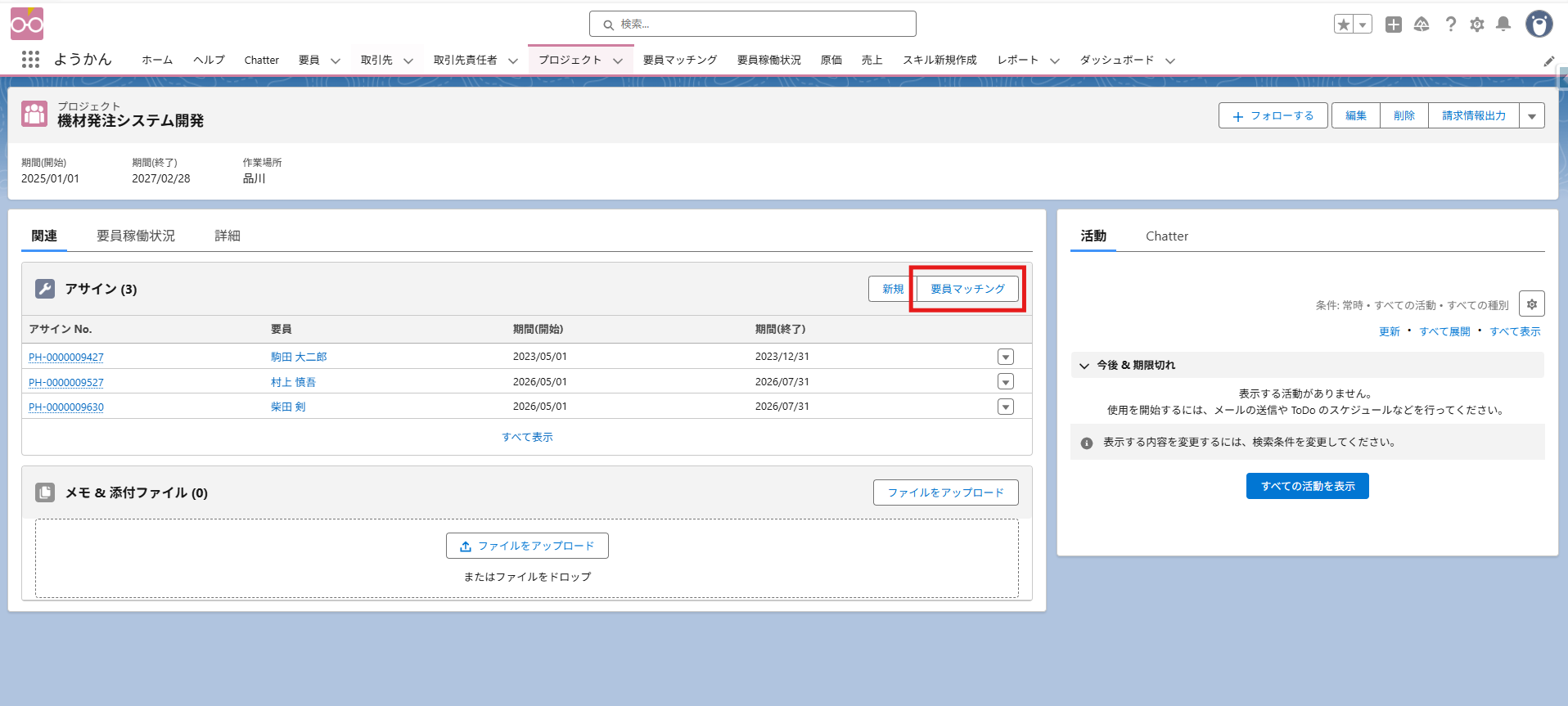Screen dimensions: 1568x706
Task: Expand the プロジェクト tab dropdown chevron
Action: (618, 61)
